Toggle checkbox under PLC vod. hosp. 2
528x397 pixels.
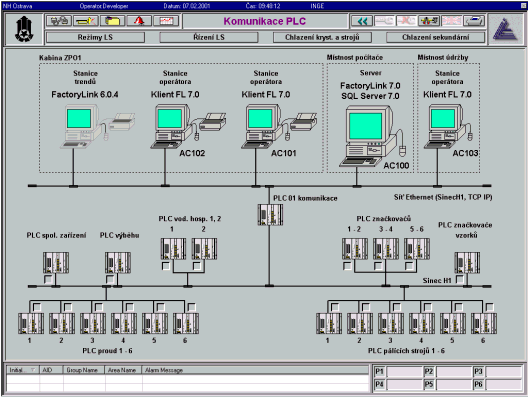click(197, 266)
